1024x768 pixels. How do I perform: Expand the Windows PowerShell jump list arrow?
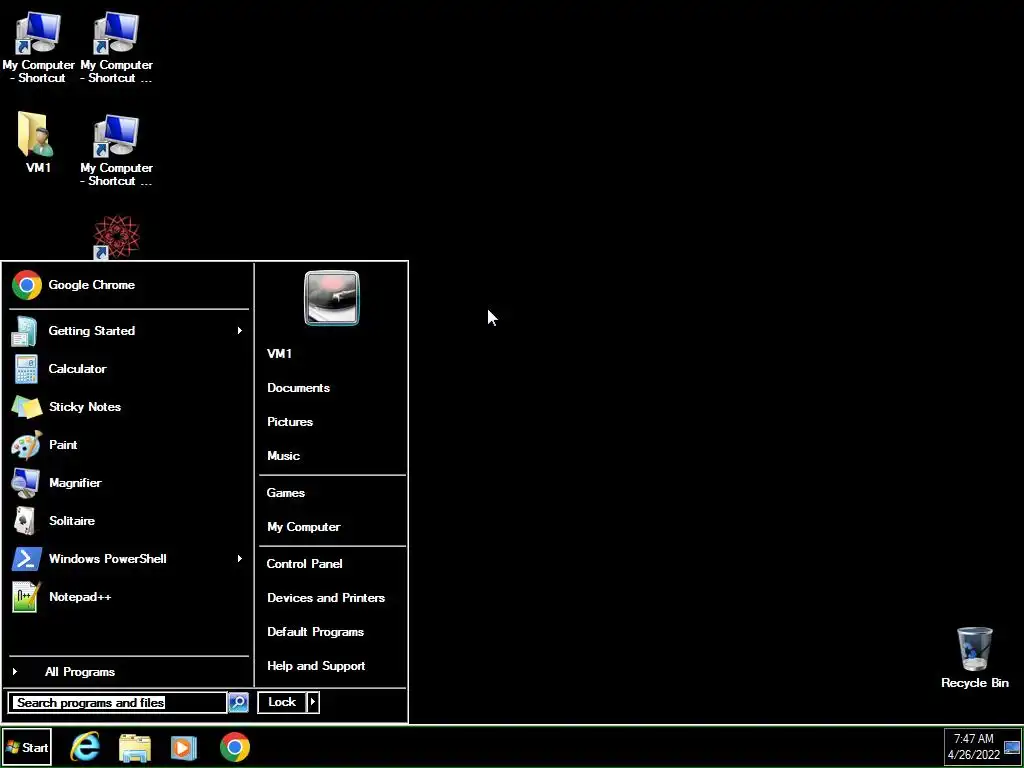[x=240, y=559]
